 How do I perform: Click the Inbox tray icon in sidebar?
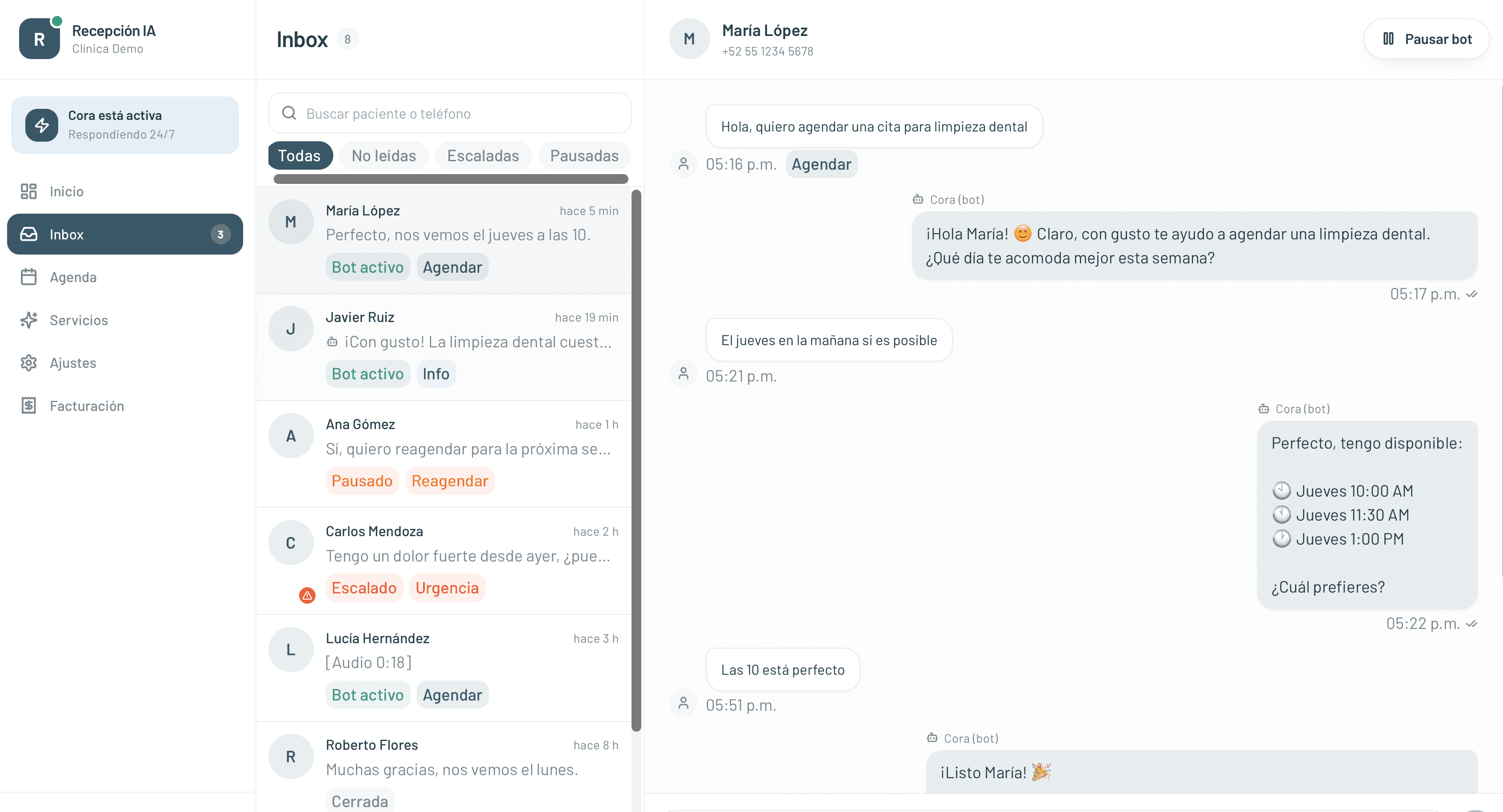click(28, 234)
